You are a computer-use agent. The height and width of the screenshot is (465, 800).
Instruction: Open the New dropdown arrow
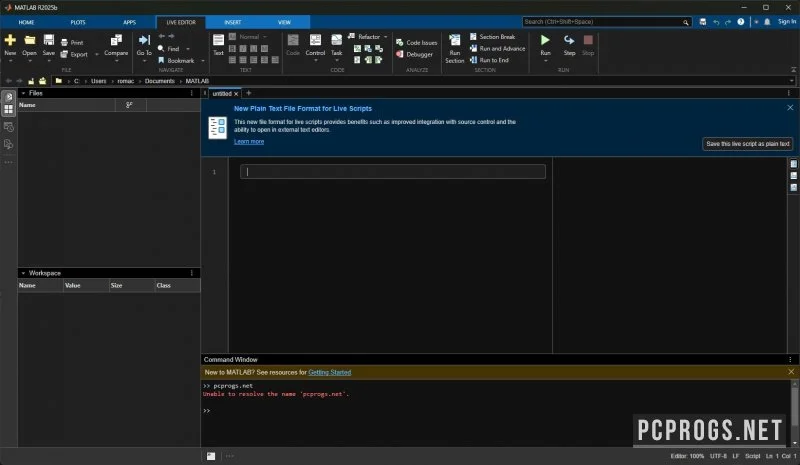10,61
